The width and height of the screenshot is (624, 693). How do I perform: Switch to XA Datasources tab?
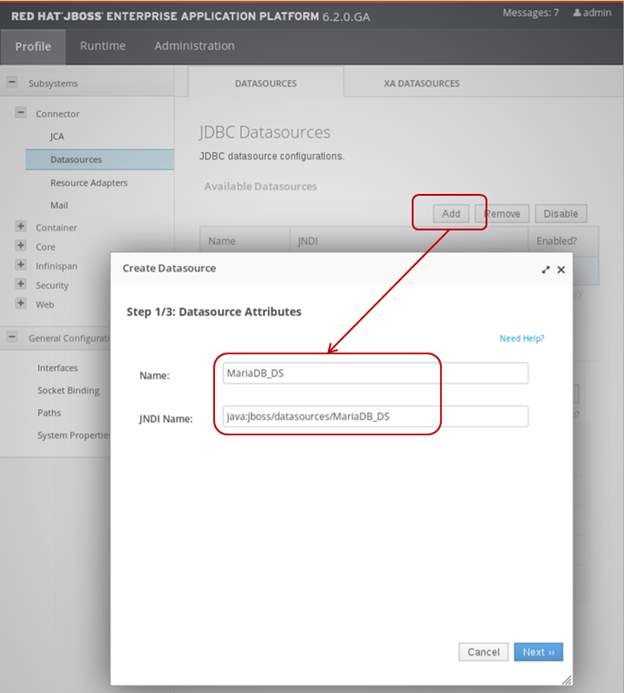421,83
